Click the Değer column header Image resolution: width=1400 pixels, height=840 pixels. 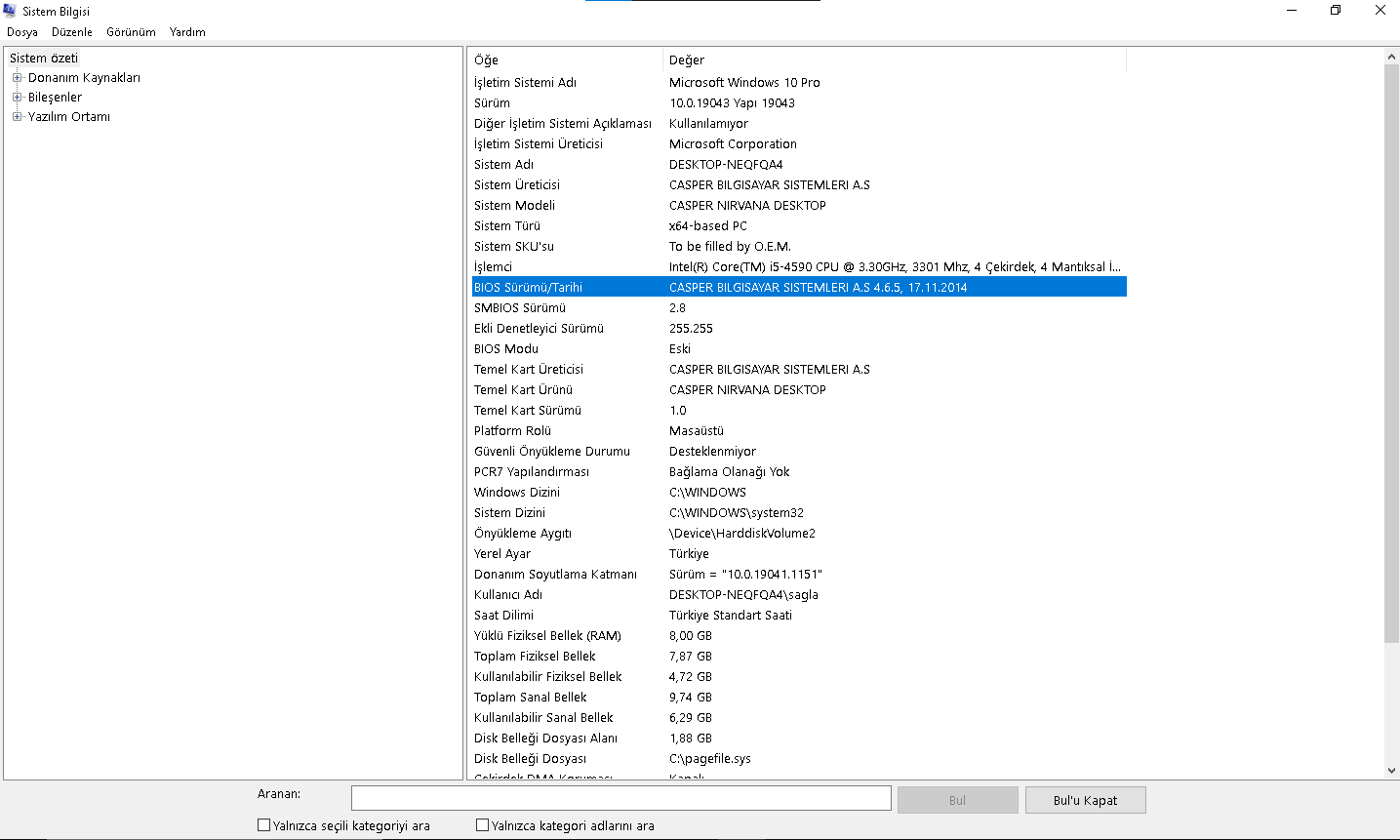[x=895, y=60]
